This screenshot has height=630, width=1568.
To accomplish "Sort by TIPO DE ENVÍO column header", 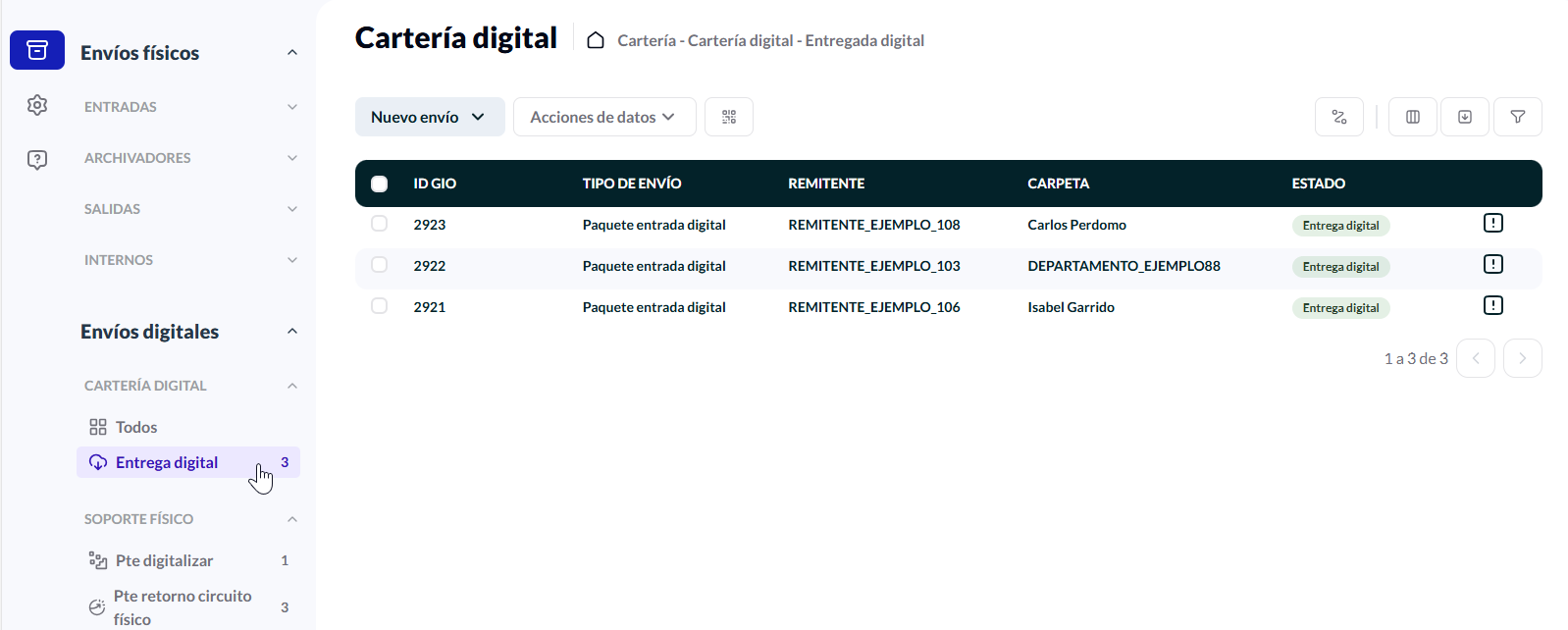I will pyautogui.click(x=632, y=184).
